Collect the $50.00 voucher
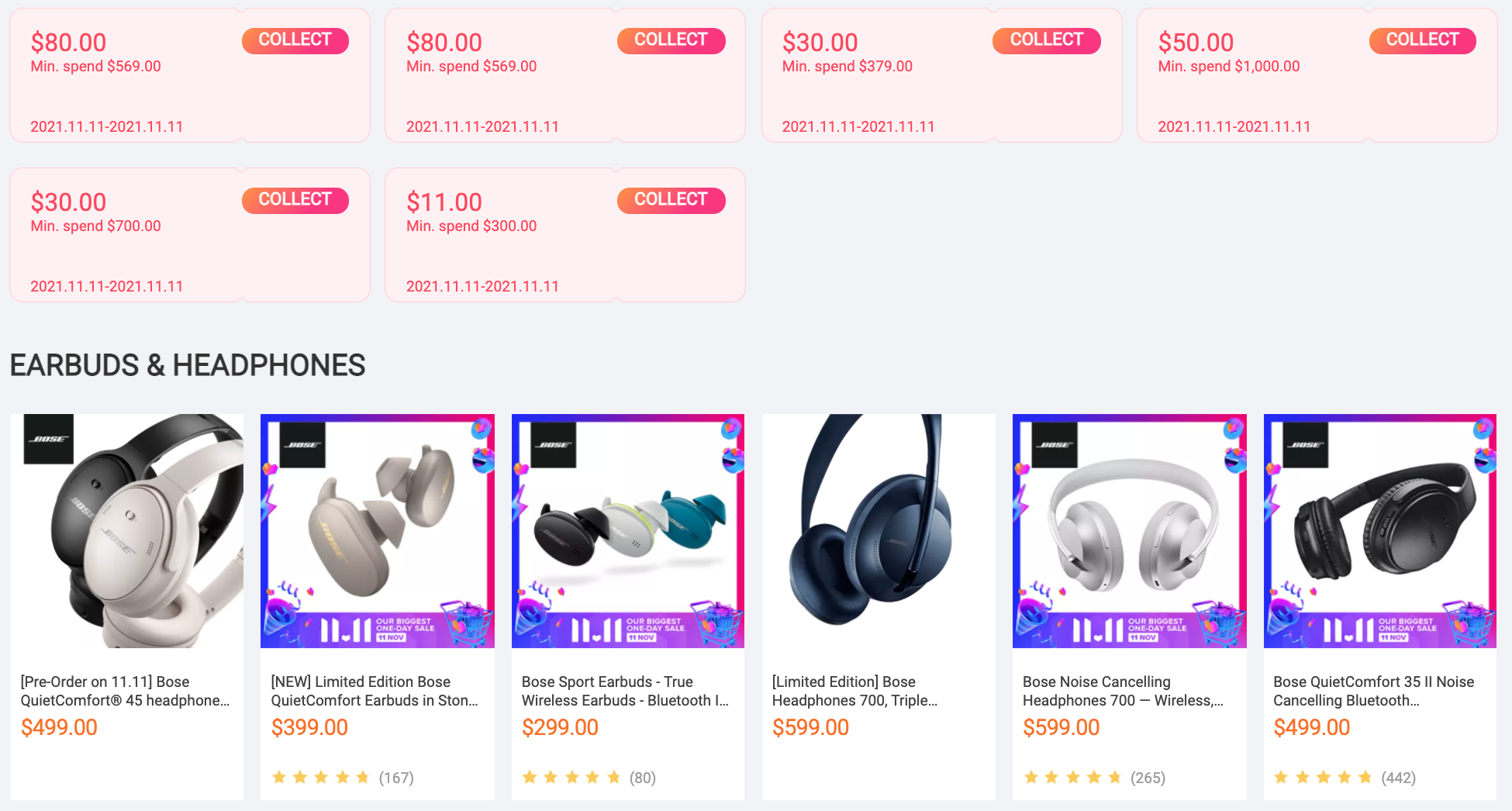1512x811 pixels. [x=1422, y=40]
